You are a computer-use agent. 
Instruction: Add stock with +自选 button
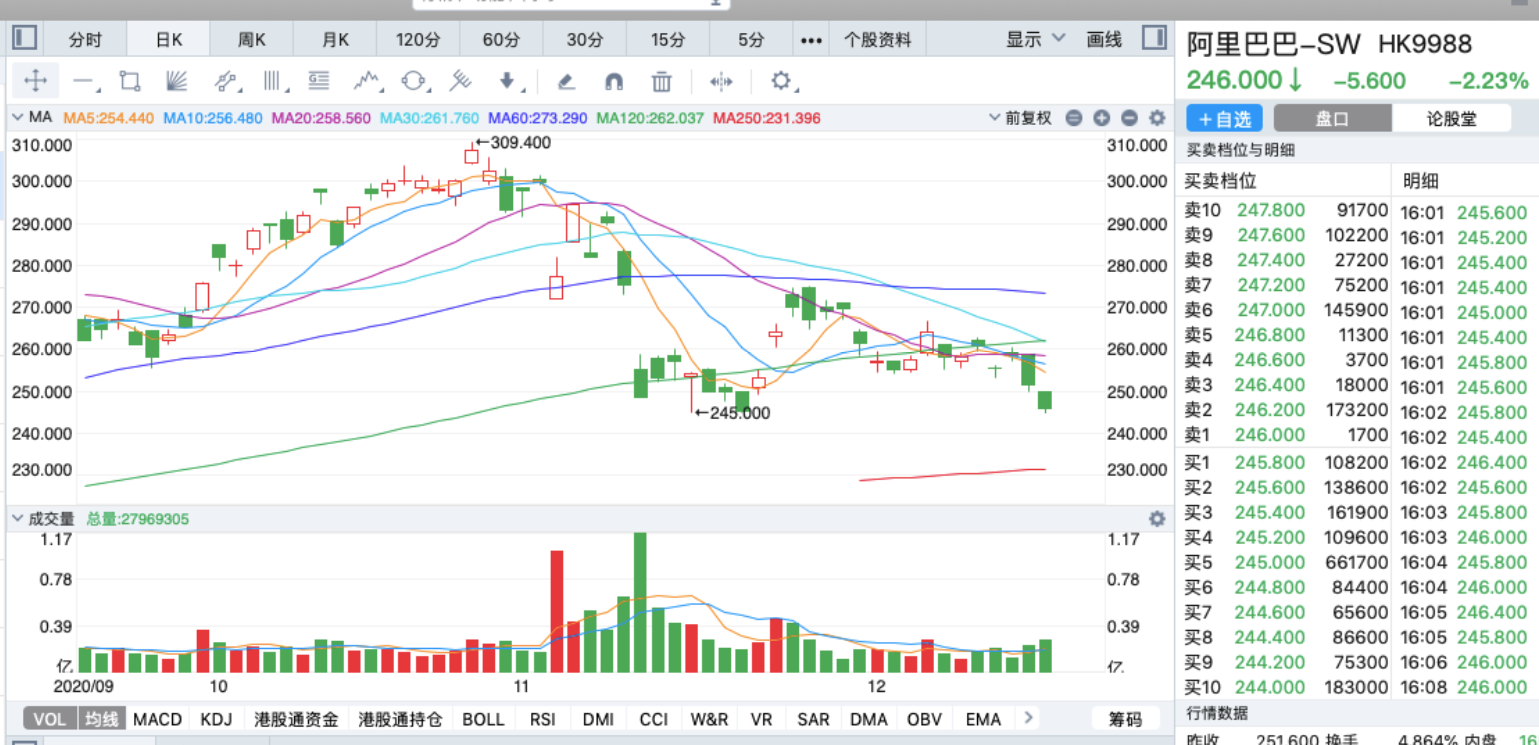coord(1225,118)
